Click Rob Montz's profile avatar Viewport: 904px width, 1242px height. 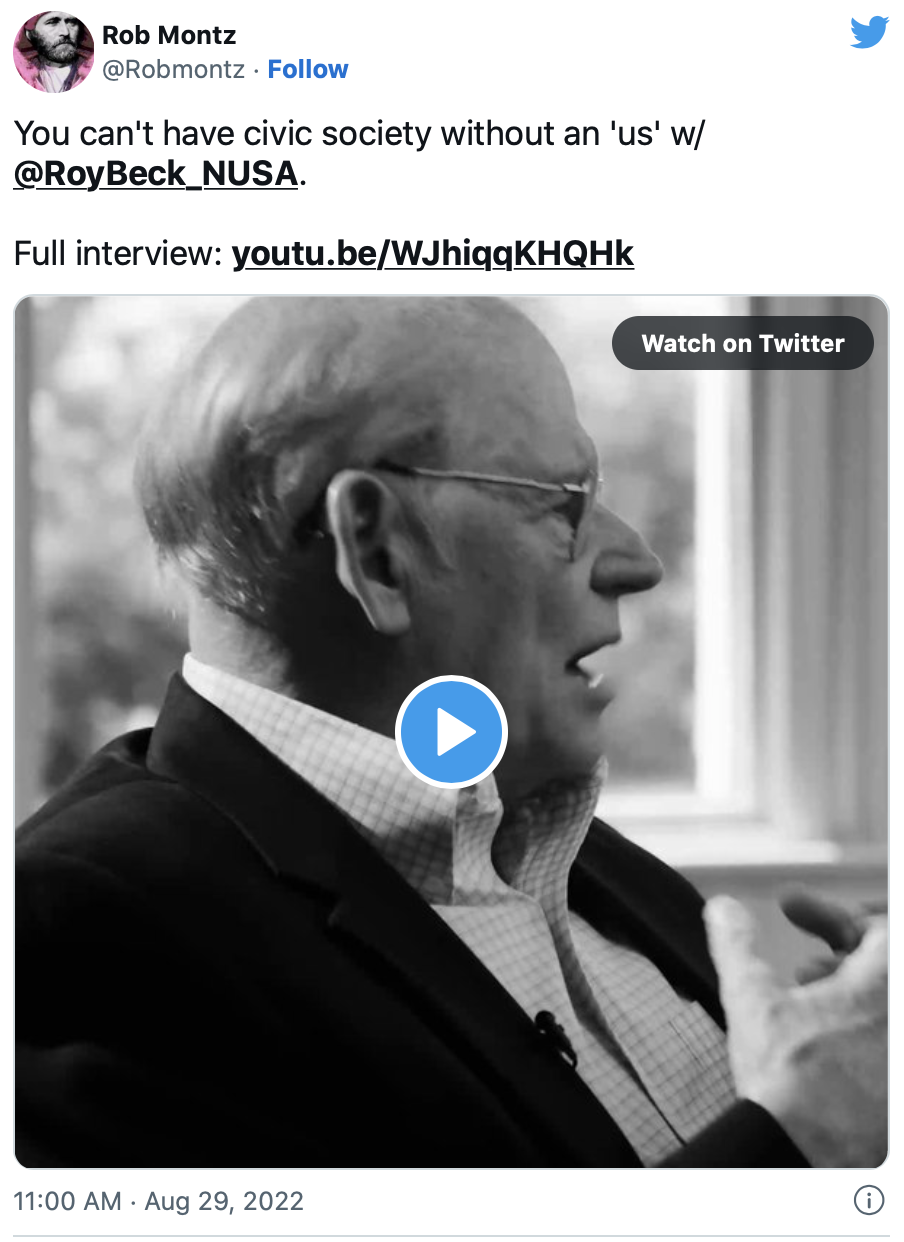point(53,53)
